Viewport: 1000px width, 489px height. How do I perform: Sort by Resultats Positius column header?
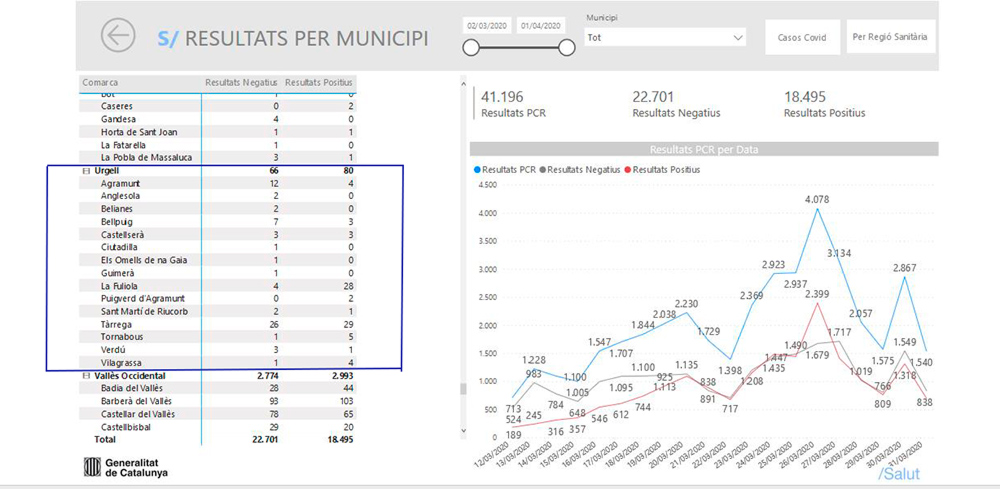318,82
